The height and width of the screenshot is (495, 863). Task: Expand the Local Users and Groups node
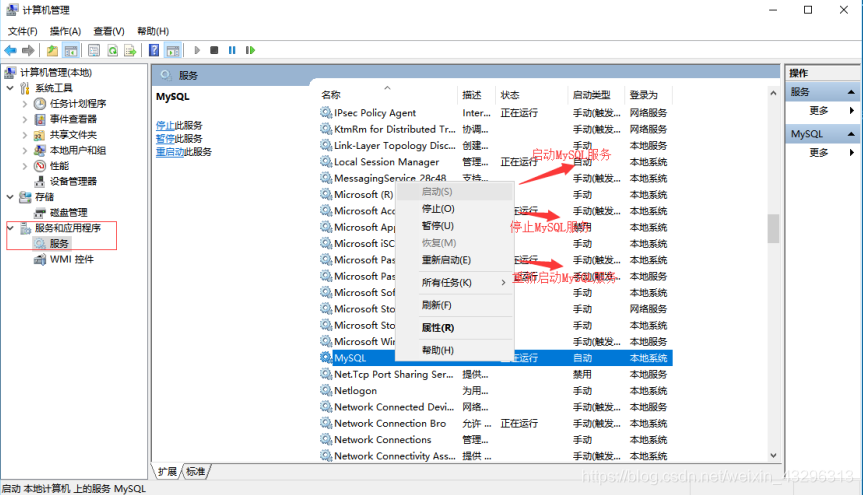25,150
